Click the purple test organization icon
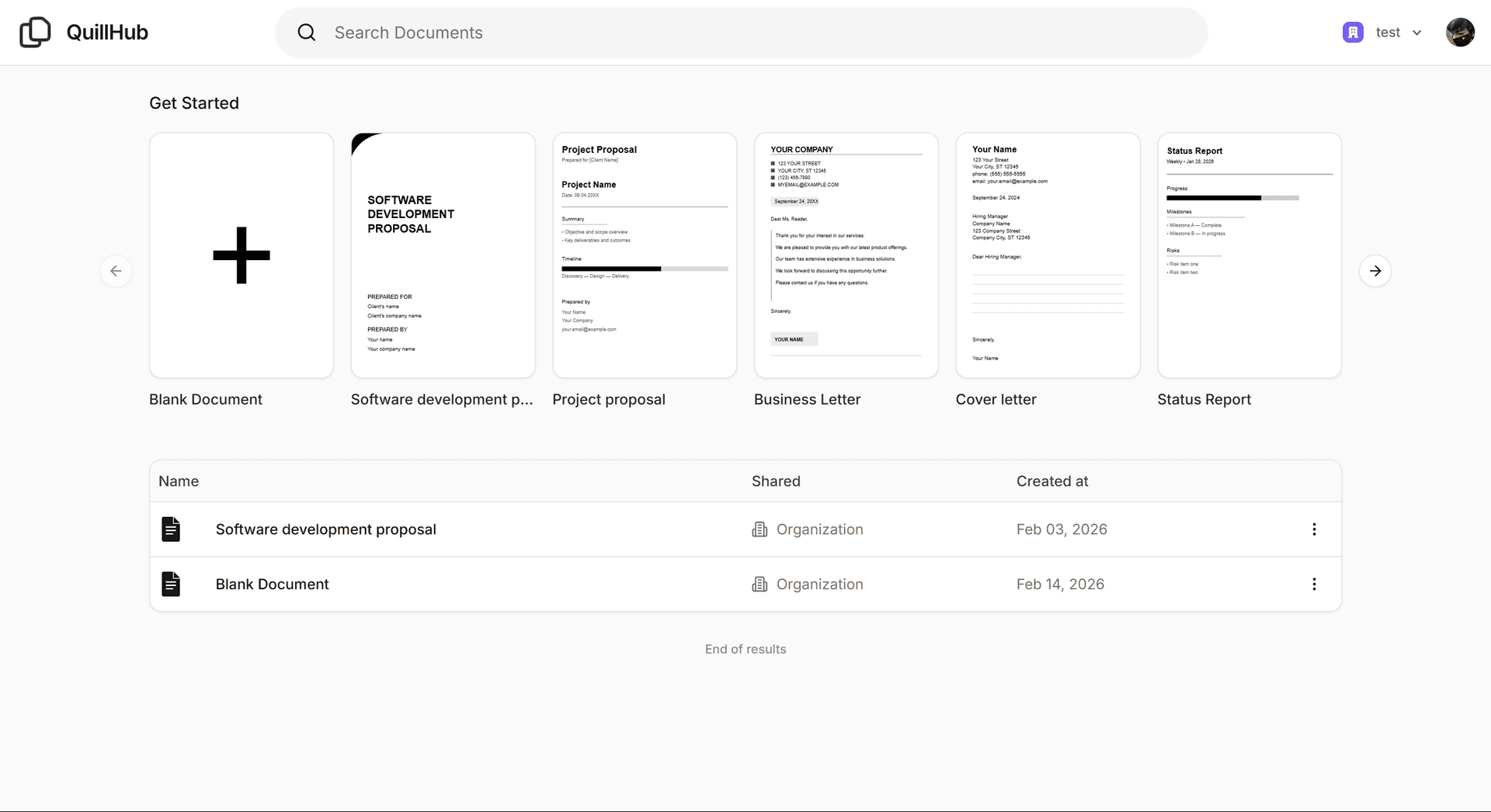Screen dimensions: 1491x812 point(1353,33)
